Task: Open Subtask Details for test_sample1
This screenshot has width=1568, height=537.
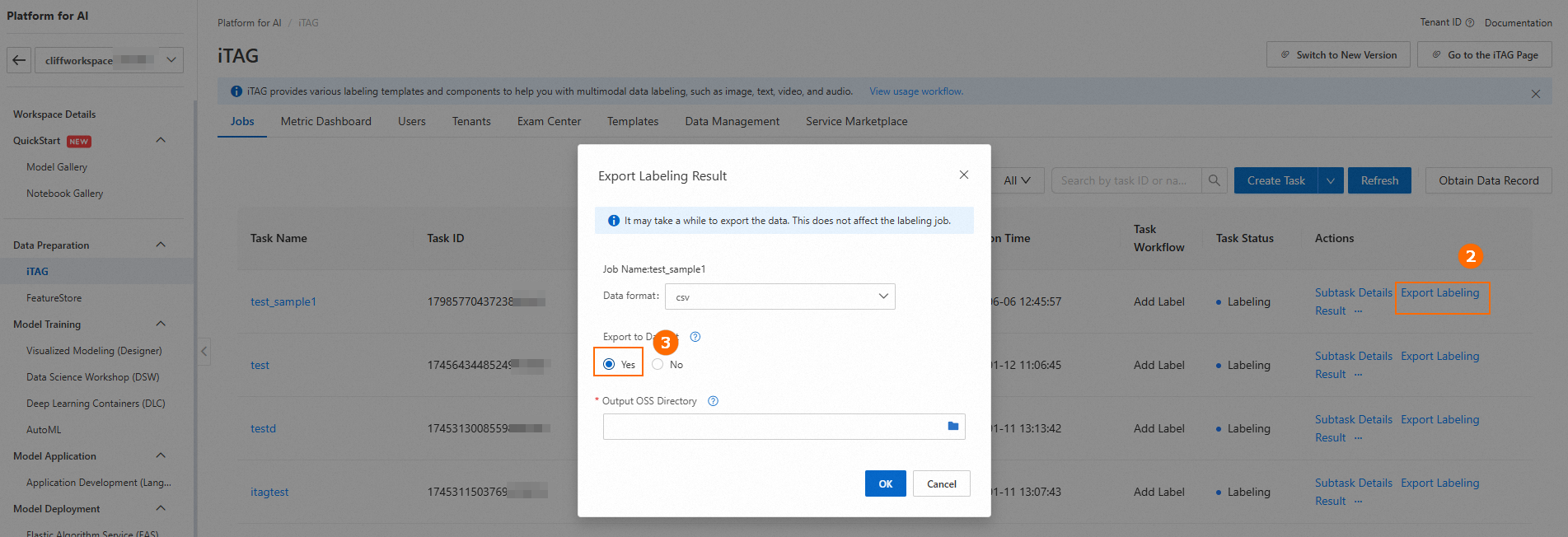Action: pos(1353,293)
